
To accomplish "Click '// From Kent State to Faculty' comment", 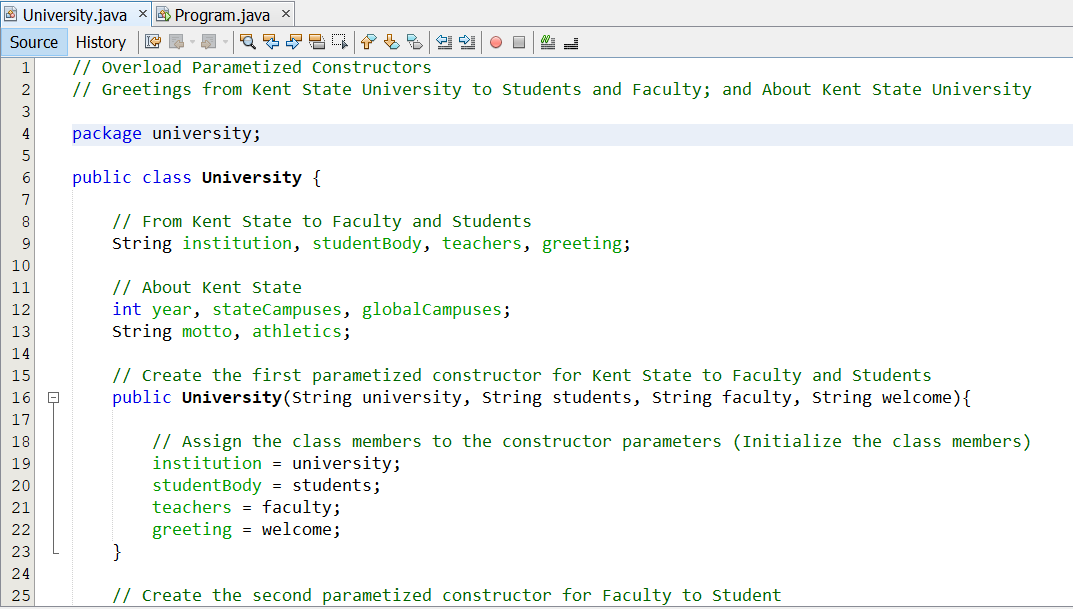I will [322, 222].
